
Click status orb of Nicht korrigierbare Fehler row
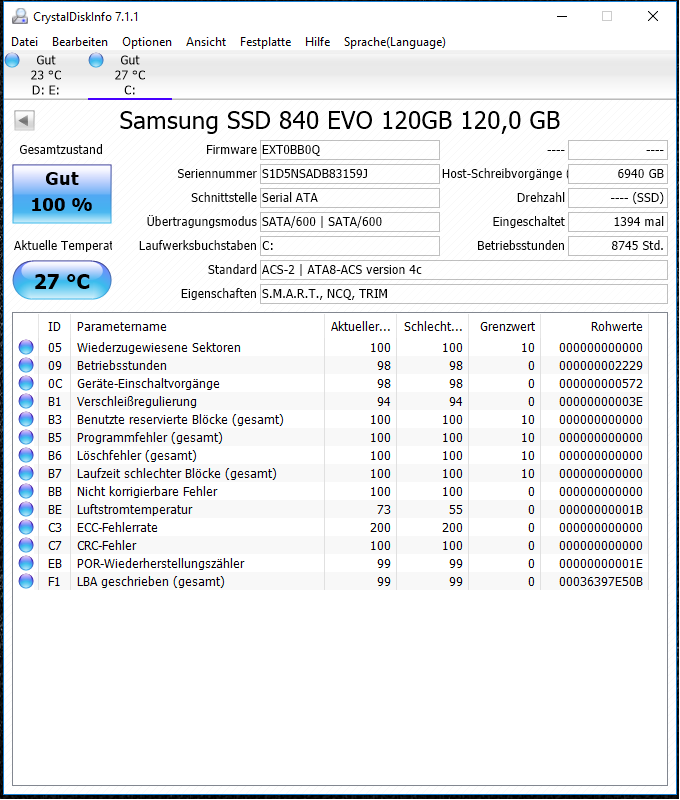26,491
